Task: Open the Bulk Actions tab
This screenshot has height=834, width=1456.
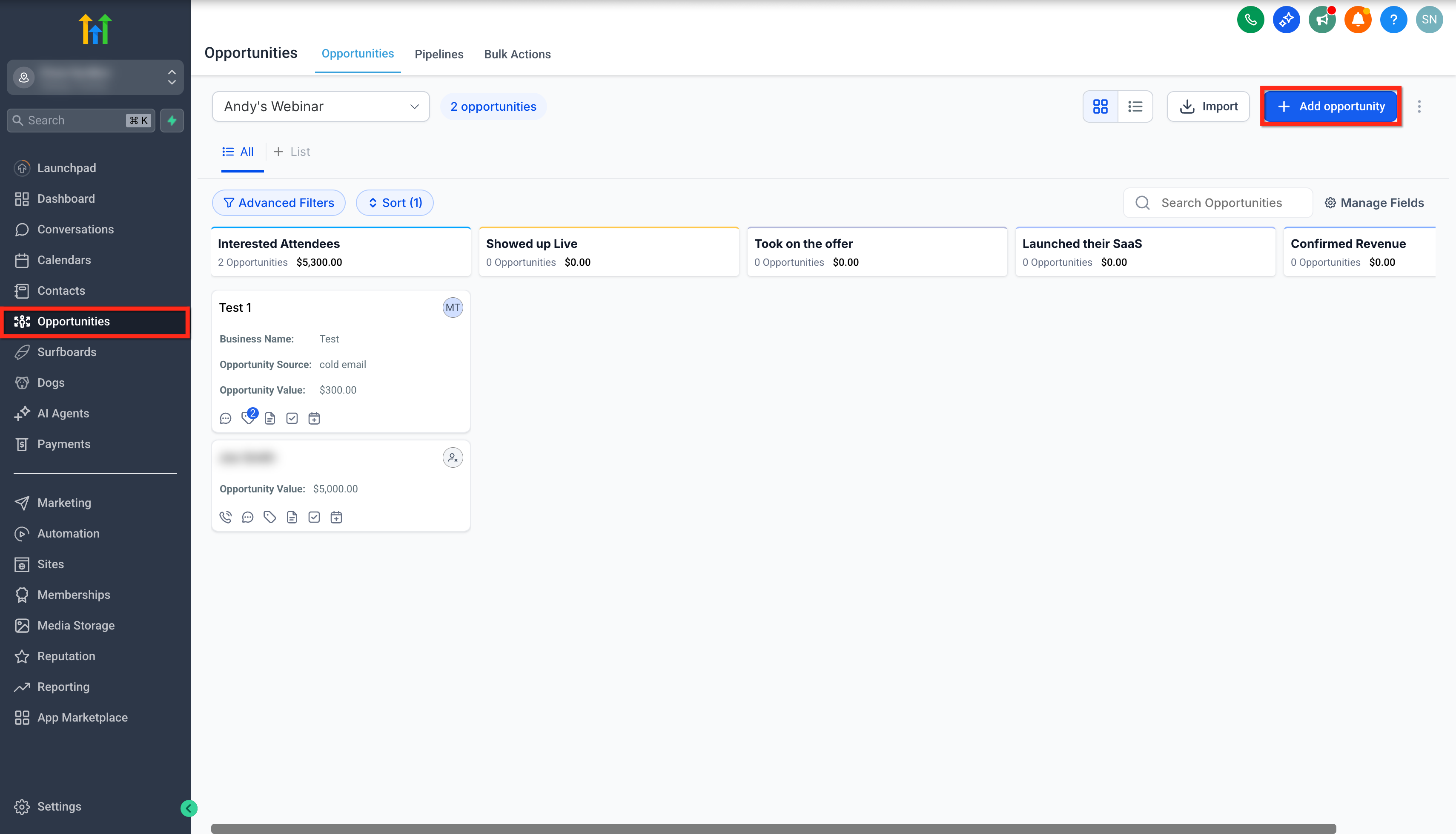Action: pos(517,55)
